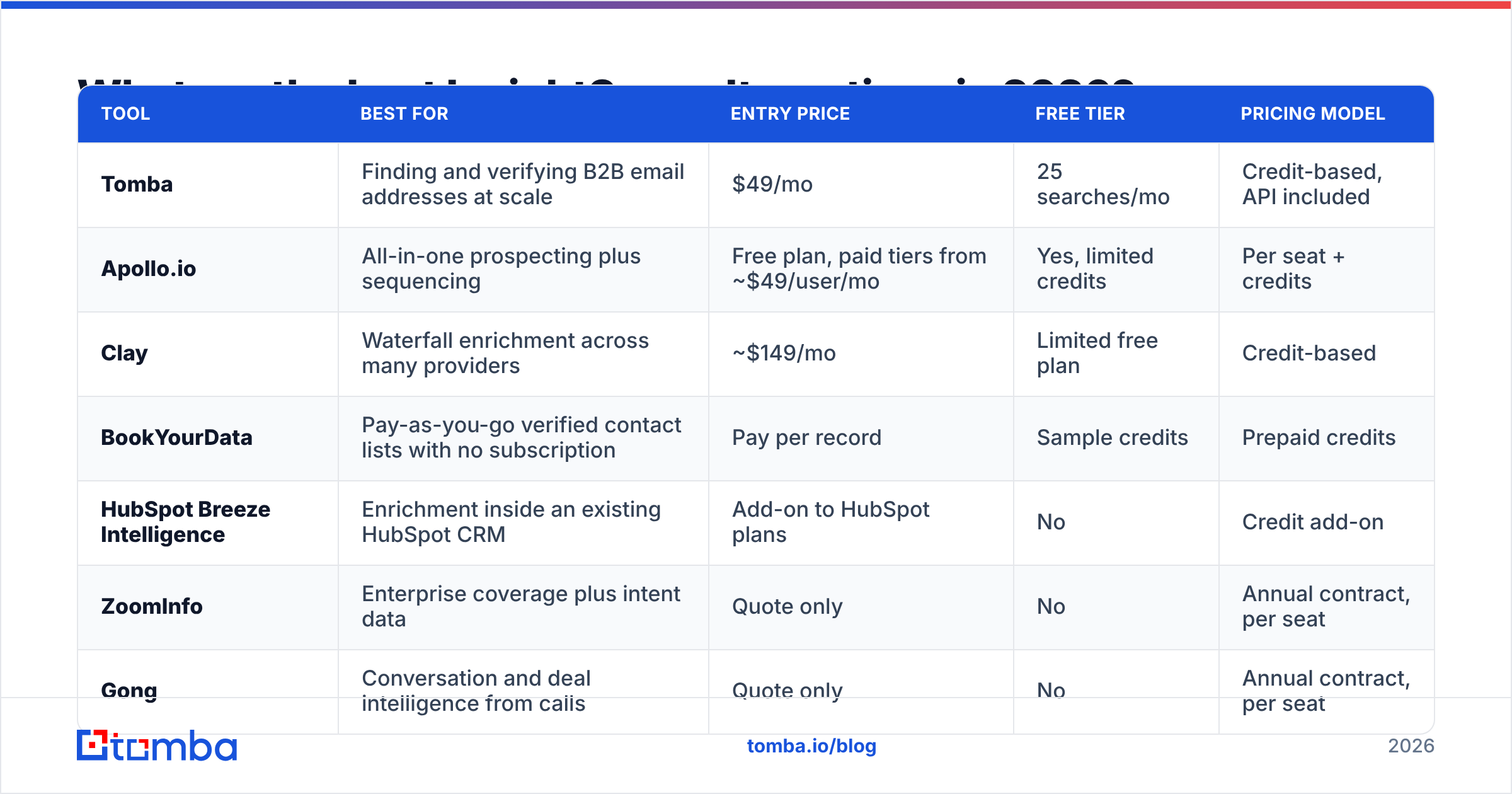Click the Apollo.io tool name

click(x=149, y=268)
